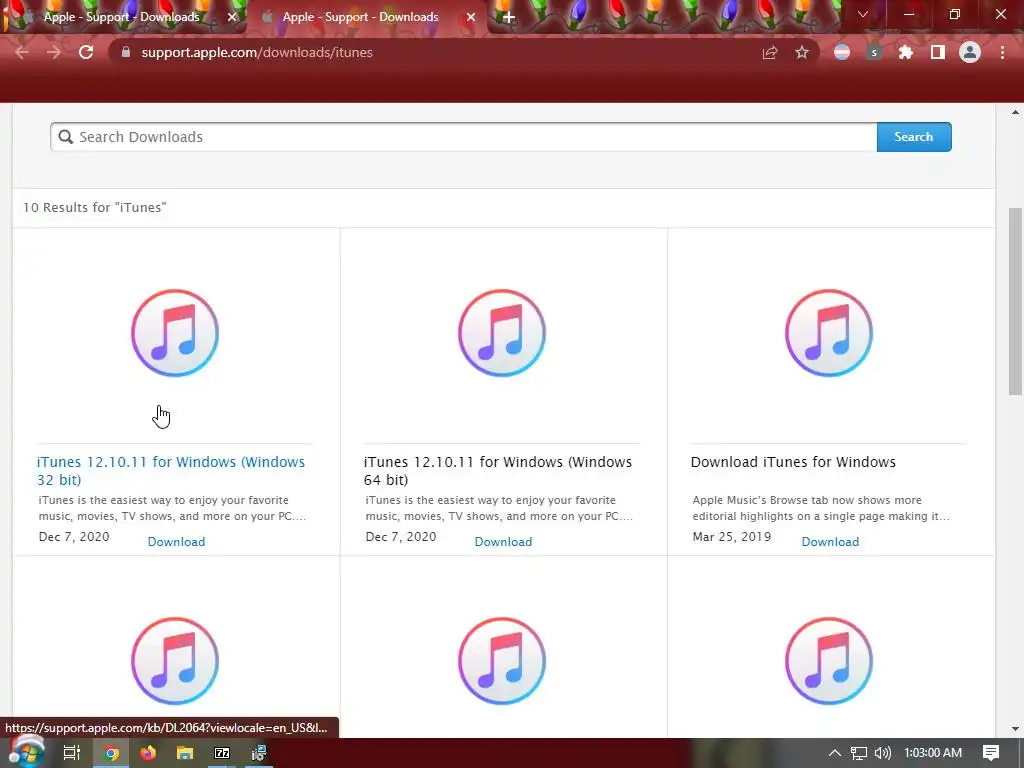The width and height of the screenshot is (1024, 768).
Task: Open Download iTunes for Windows title
Action: point(793,462)
